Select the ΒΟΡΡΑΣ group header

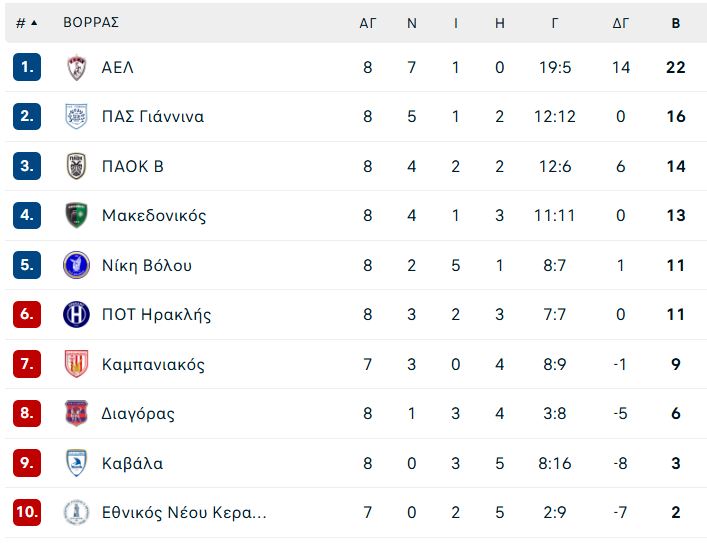(x=91, y=23)
